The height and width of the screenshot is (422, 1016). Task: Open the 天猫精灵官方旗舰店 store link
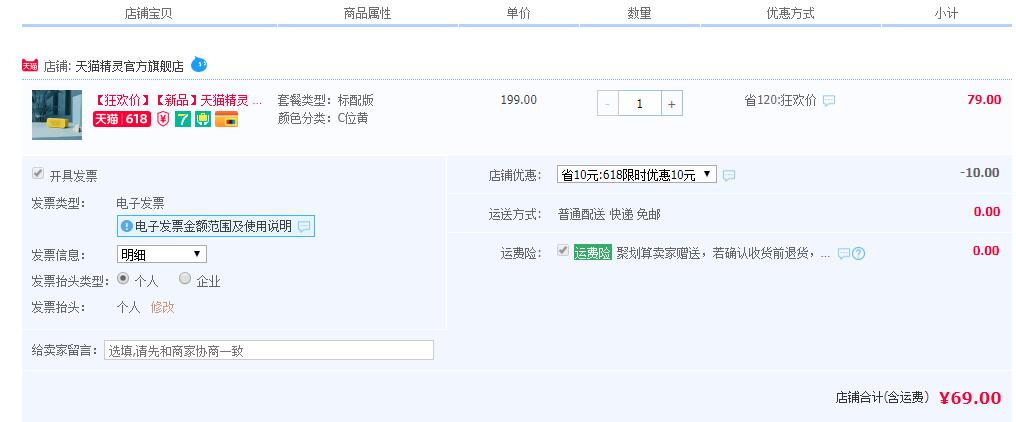tap(130, 66)
